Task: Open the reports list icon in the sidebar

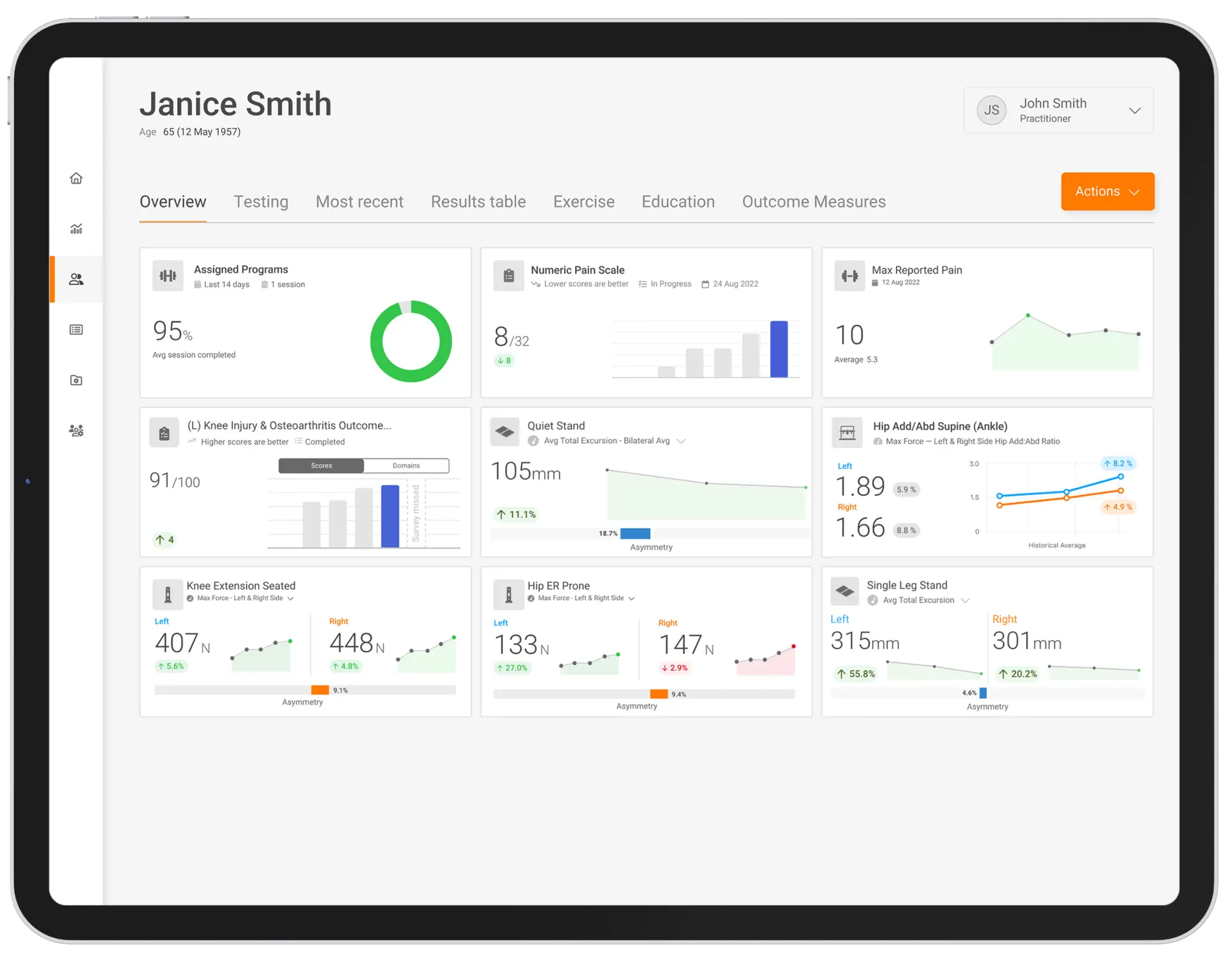Action: tap(76, 329)
